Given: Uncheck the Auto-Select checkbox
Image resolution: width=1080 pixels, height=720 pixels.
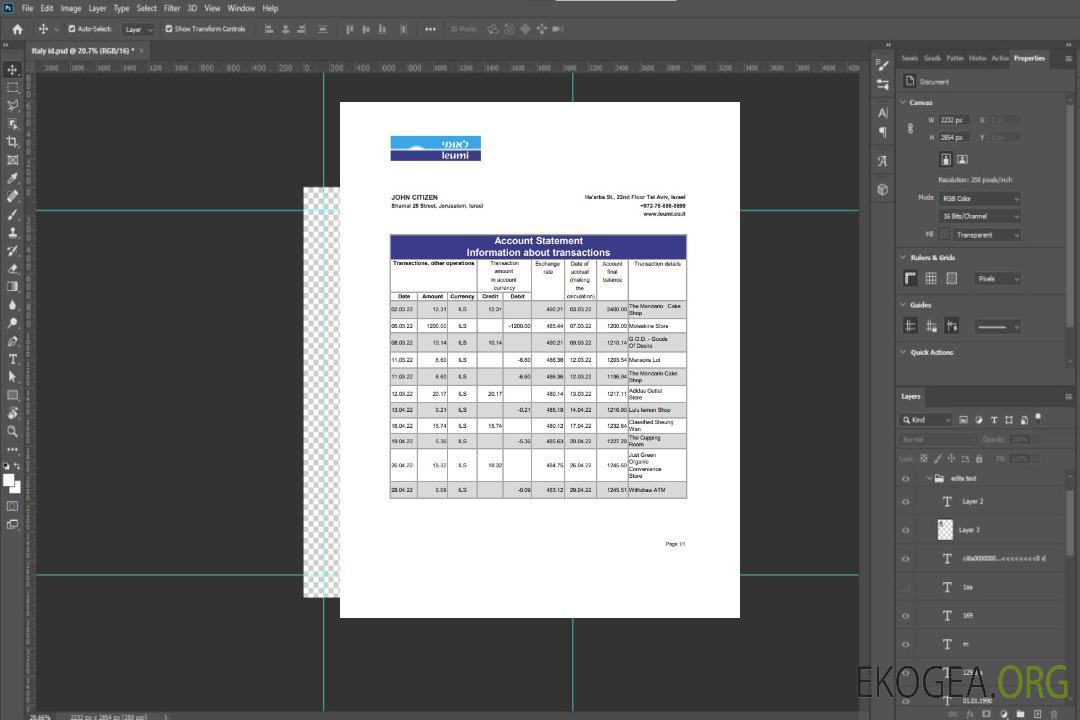Looking at the screenshot, I should 72,29.
